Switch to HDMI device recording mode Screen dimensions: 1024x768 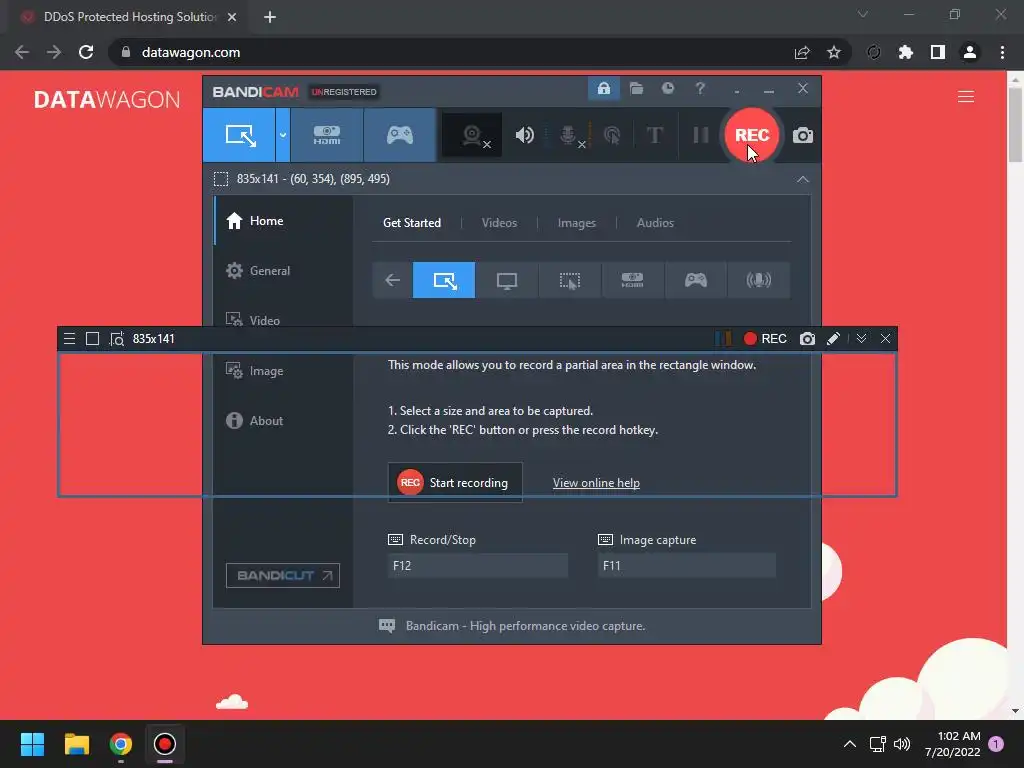point(327,135)
